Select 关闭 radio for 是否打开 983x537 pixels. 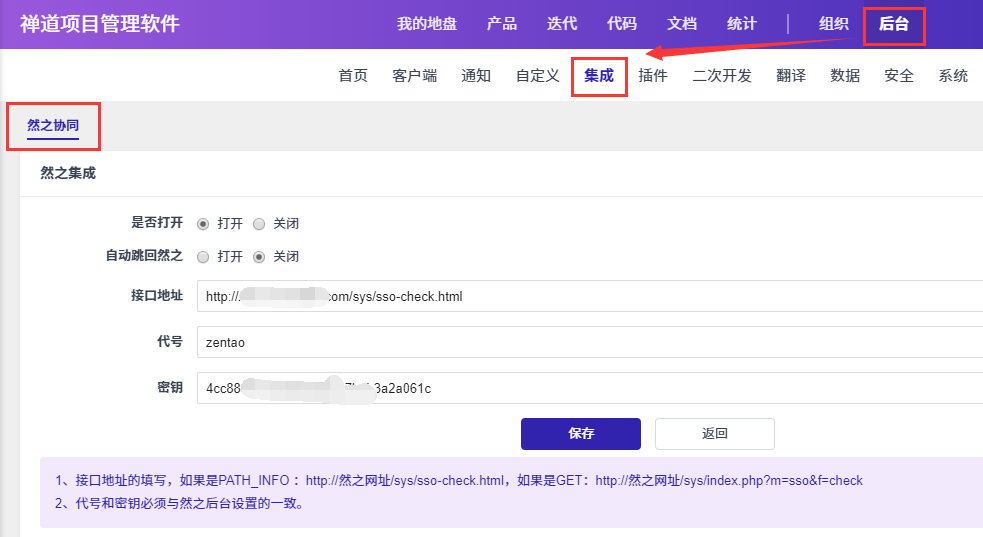point(259,224)
